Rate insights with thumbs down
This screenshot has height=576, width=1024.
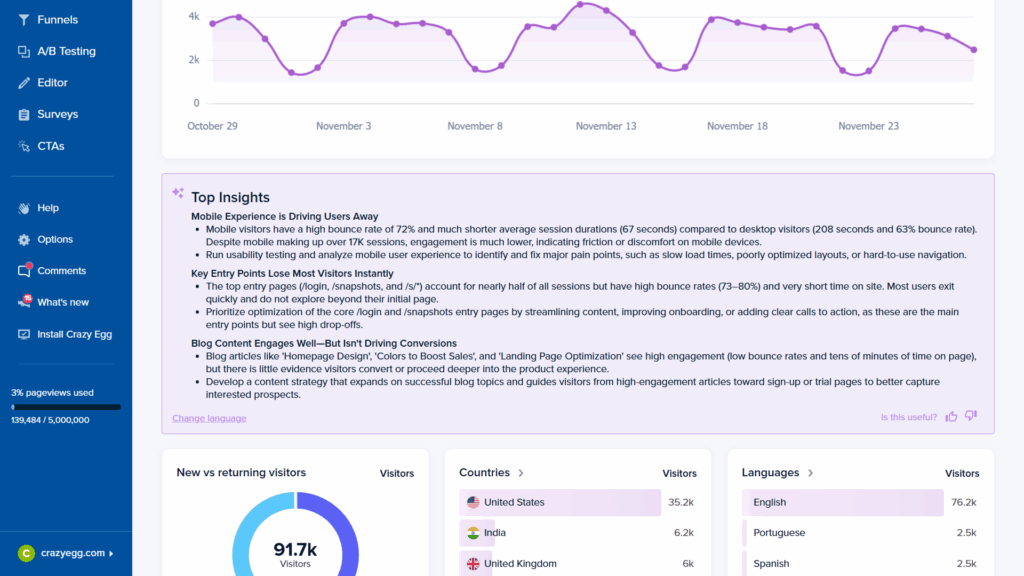tap(971, 416)
